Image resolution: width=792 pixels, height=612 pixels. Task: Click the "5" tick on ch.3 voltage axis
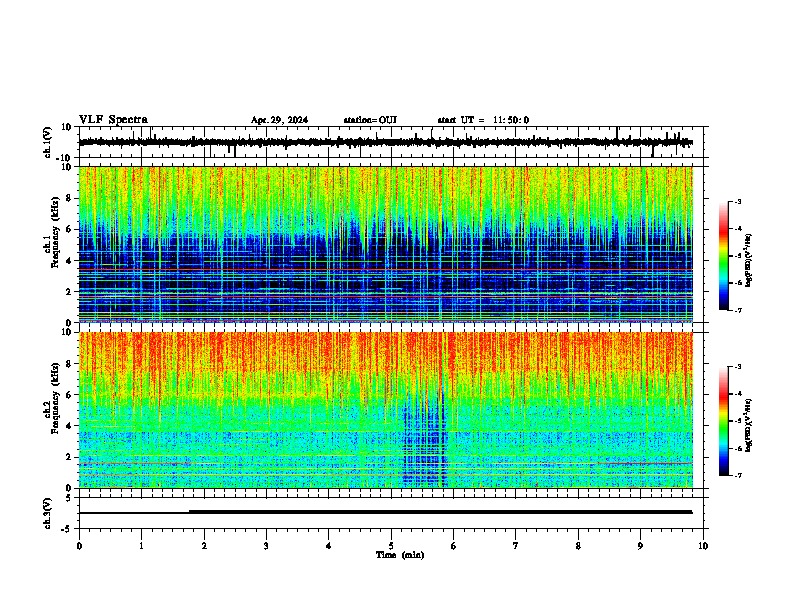pos(70,498)
